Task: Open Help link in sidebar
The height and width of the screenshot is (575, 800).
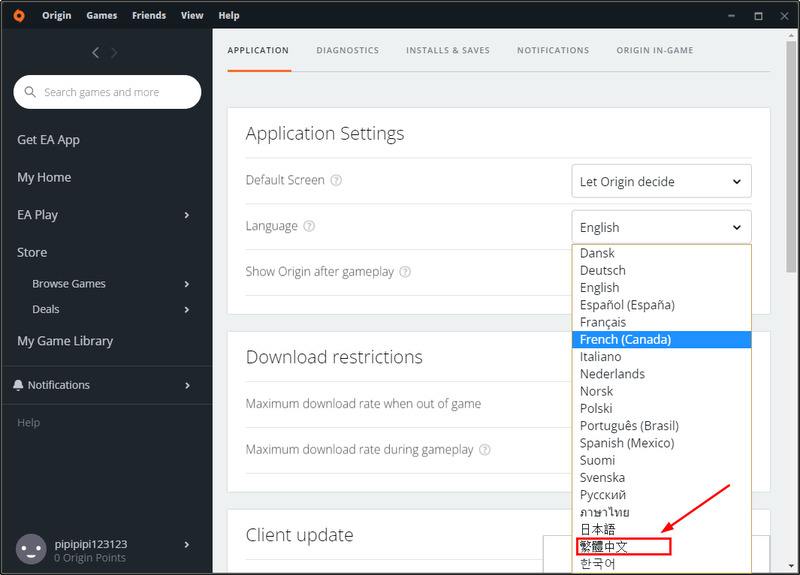Action: pos(29,422)
